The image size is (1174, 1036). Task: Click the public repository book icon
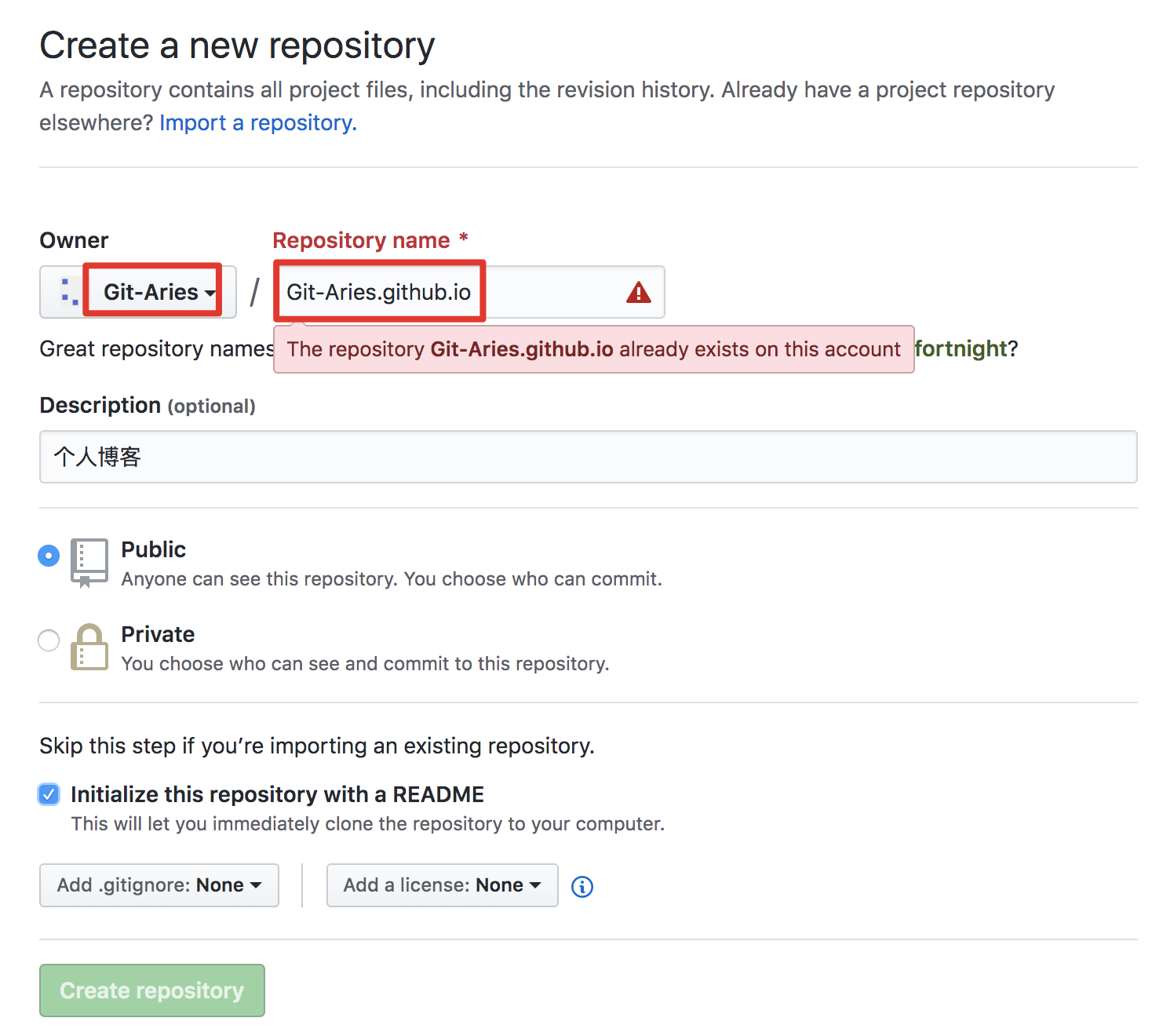[x=89, y=562]
